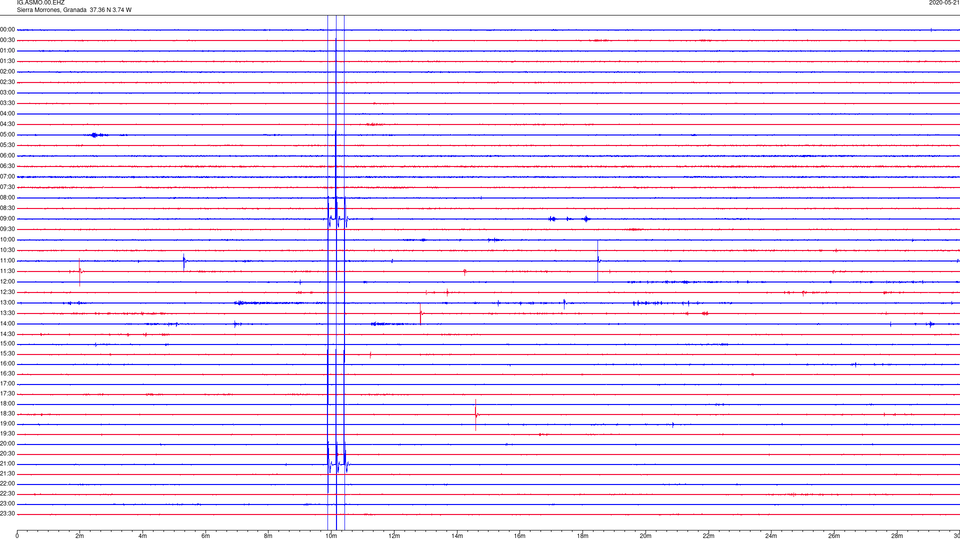
Task: Click the 2m tick label on time axis
Action: click(80, 536)
